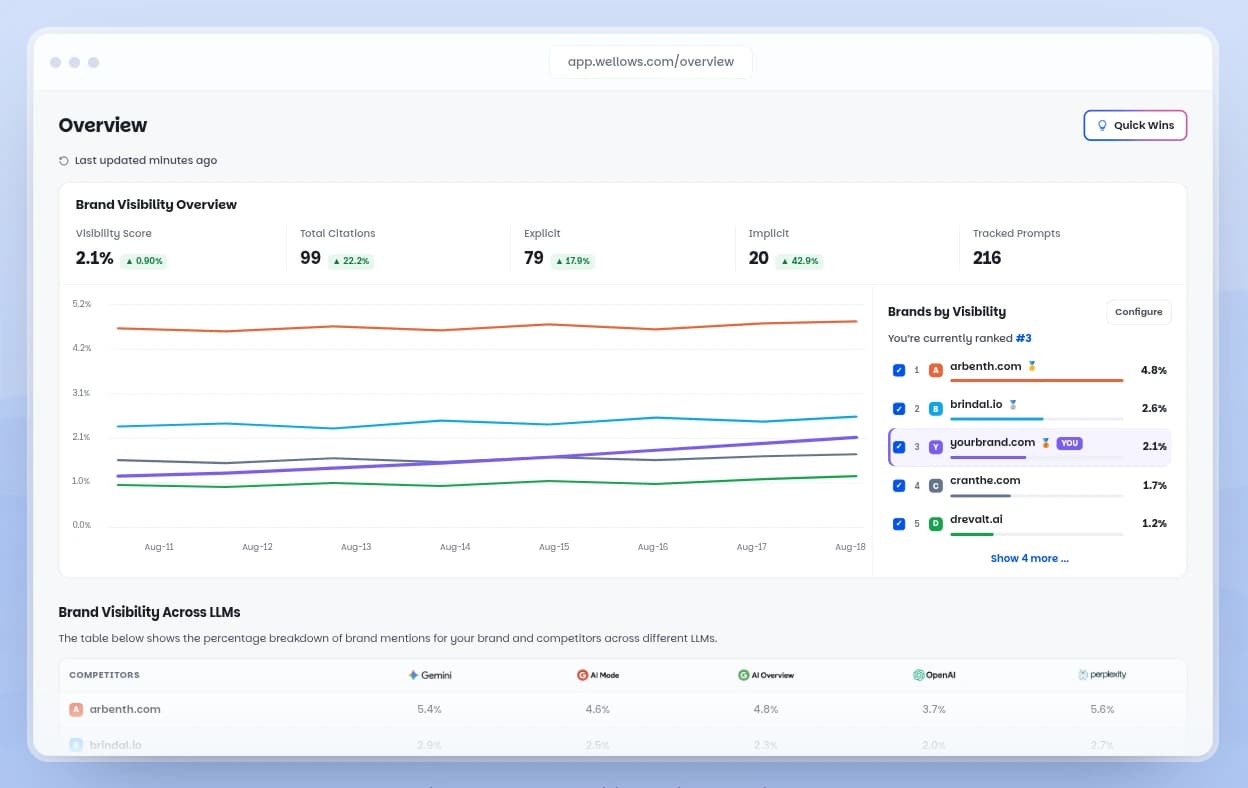Click the YOU badge on yourbrand.com
This screenshot has width=1248, height=788.
click(x=1070, y=442)
